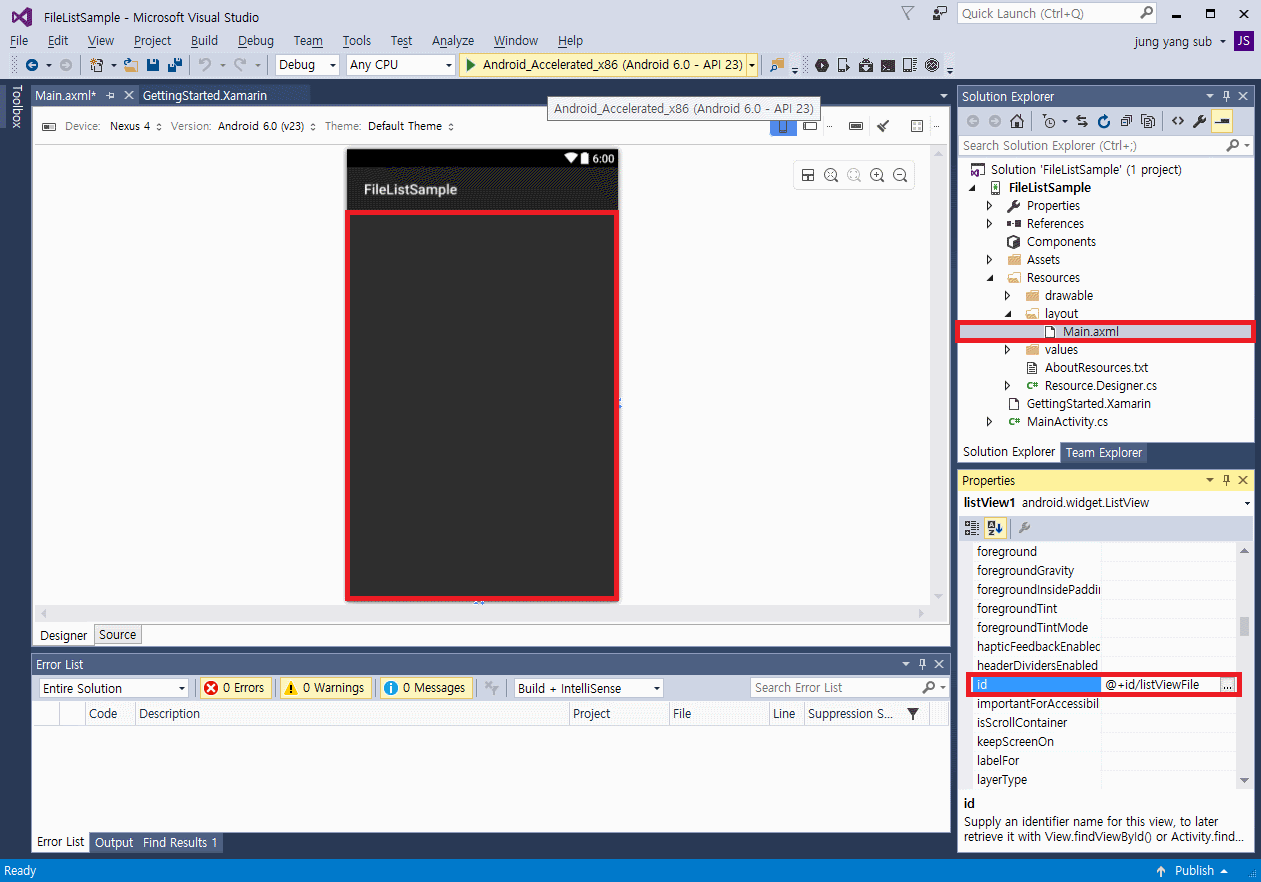Click the Search Error List field

tap(849, 688)
